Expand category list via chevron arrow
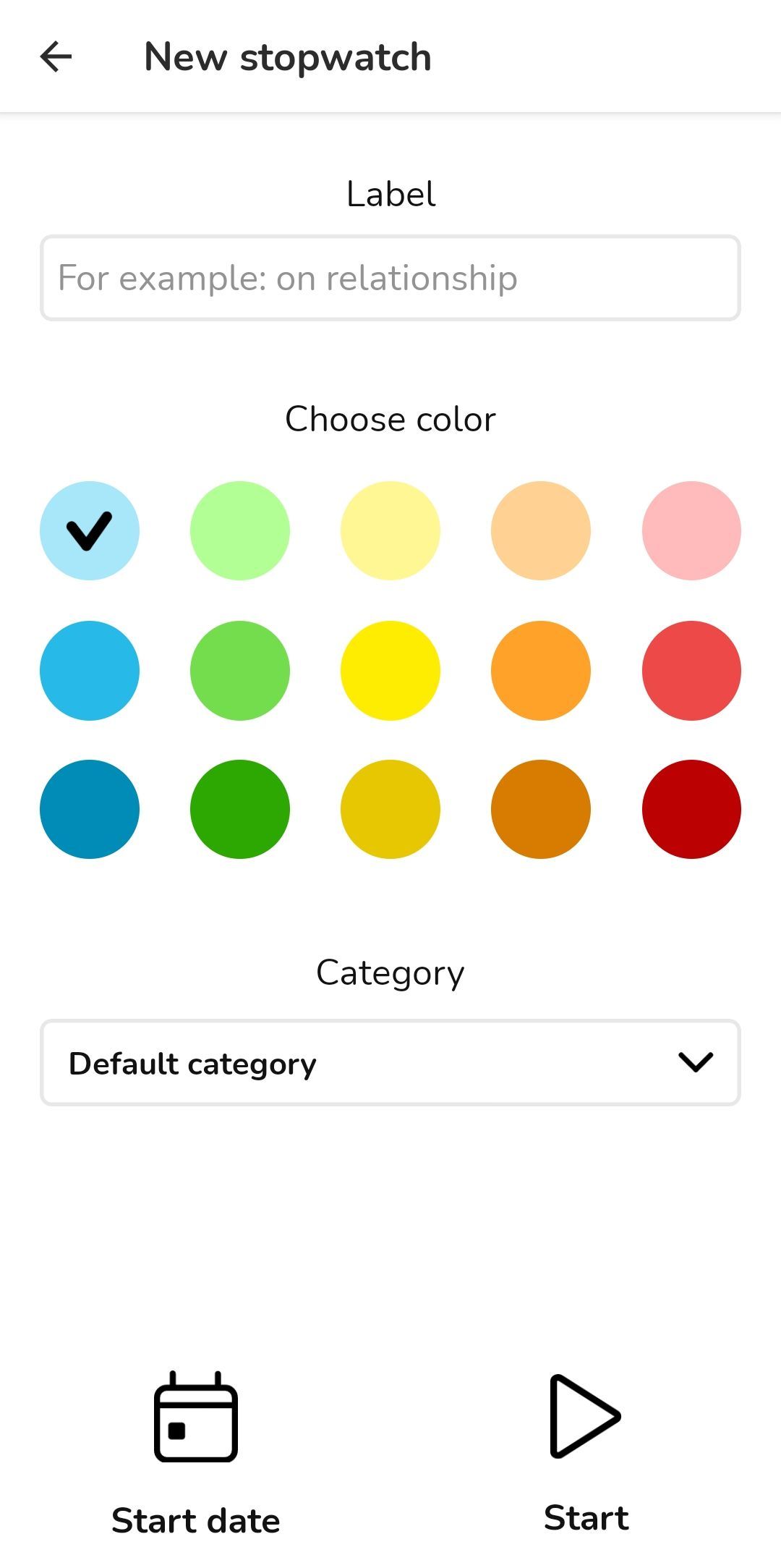Image resolution: width=781 pixels, height=1568 pixels. click(x=696, y=1062)
